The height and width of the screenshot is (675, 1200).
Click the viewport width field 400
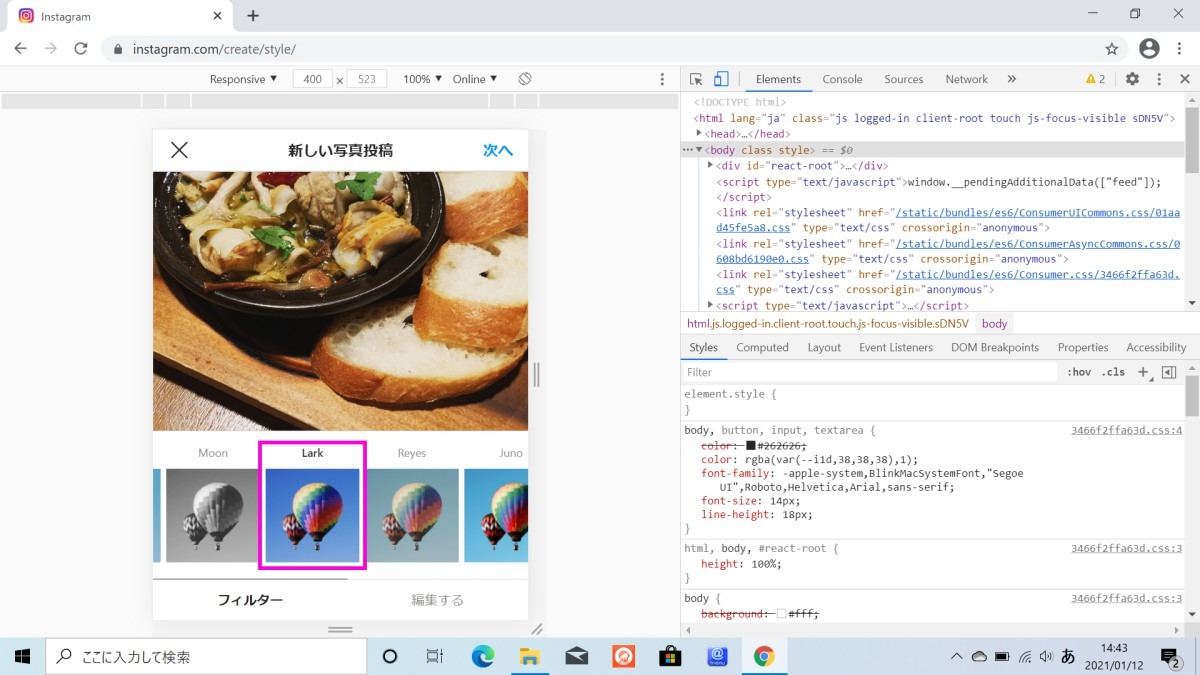pos(313,79)
